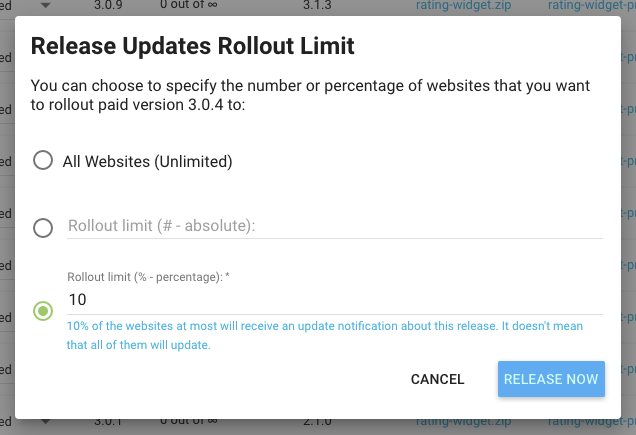The width and height of the screenshot is (636, 435).
Task: Click the Release Updates Rollout Limit heading
Action: 193,46
